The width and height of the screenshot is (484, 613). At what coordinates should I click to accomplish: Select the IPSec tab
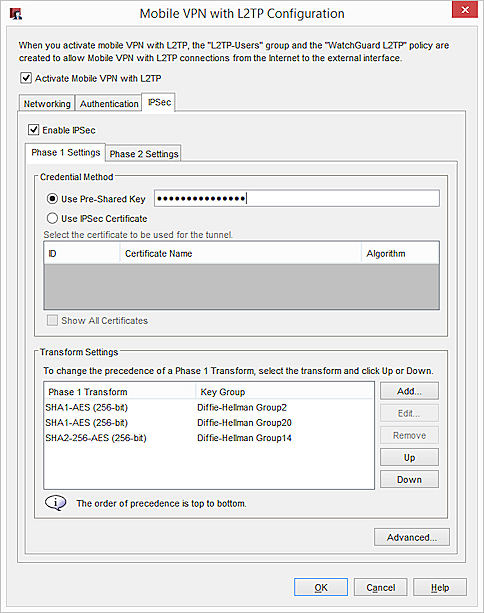point(159,102)
